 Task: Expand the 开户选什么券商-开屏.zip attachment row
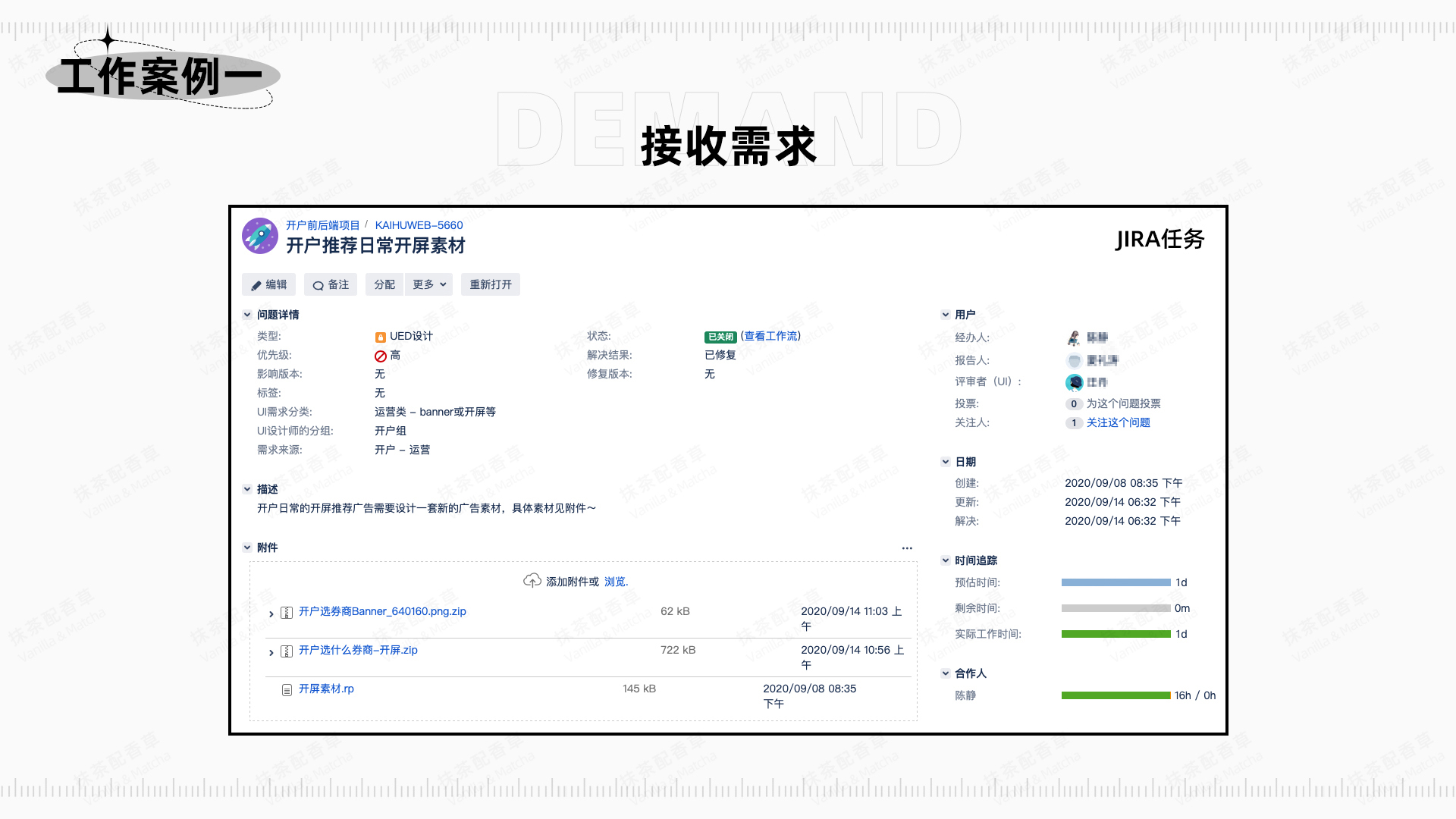pos(271,652)
